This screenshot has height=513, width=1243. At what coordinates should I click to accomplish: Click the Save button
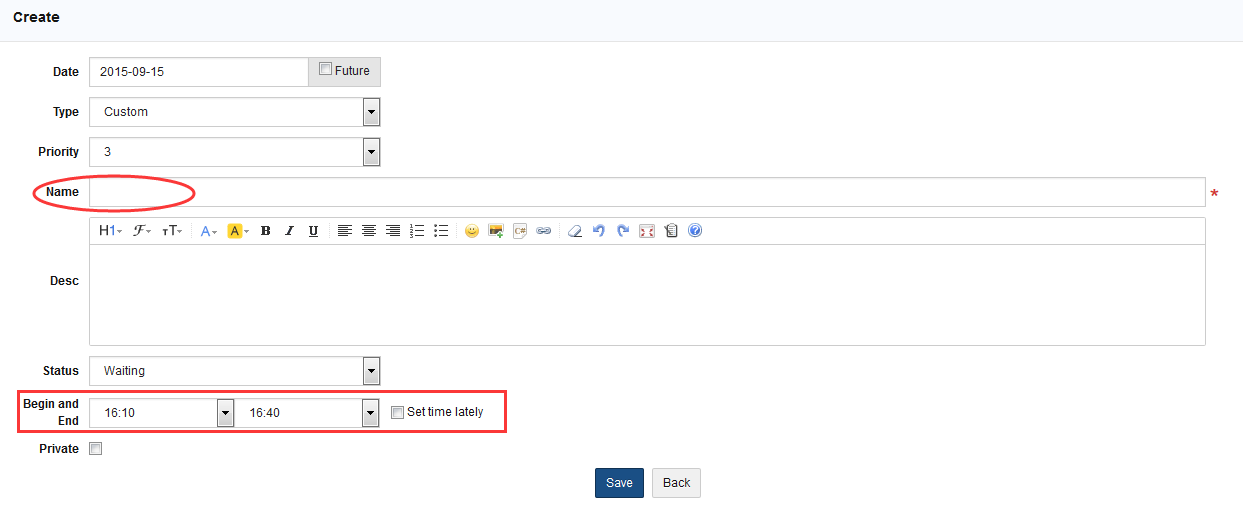619,483
